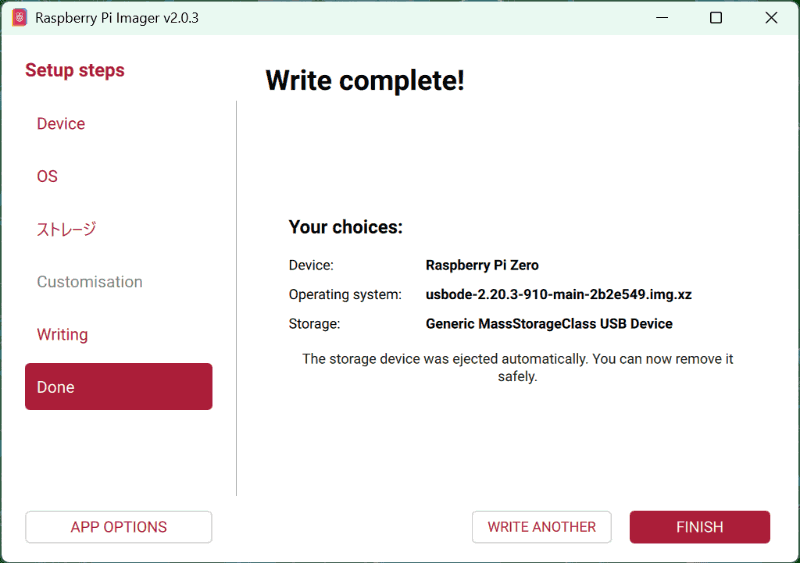This screenshot has width=800, height=563.
Task: Click the storage device ejected message
Action: tap(517, 368)
